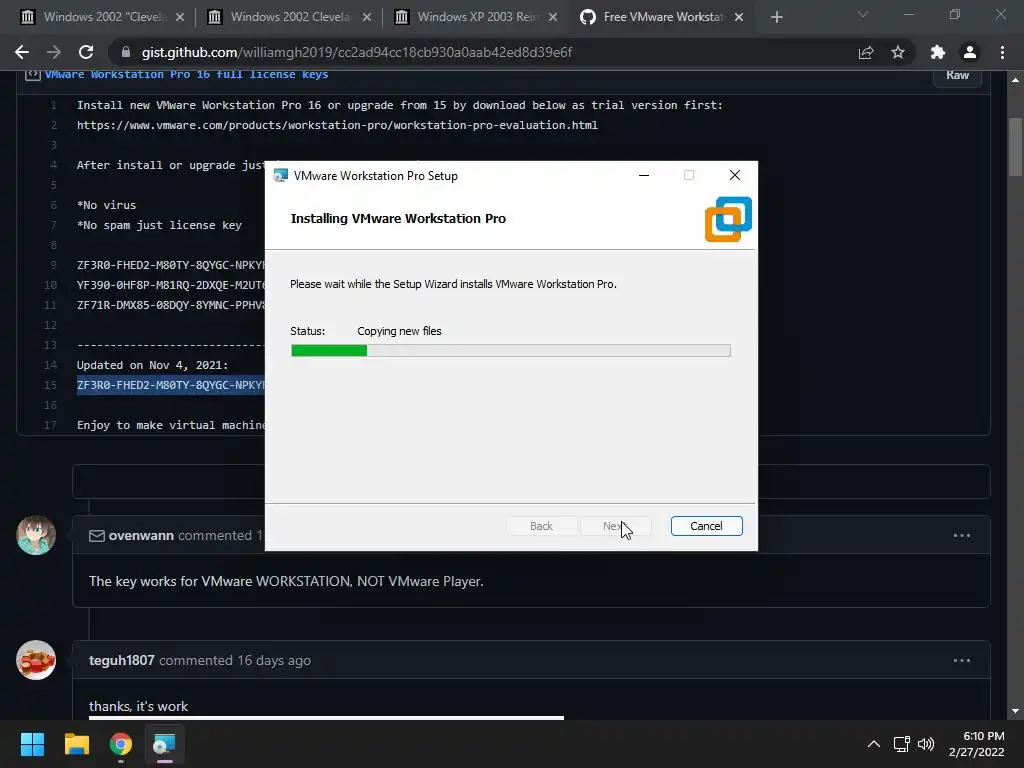The image size is (1024, 768).
Task: Click license key on line 11
Action: tap(171, 305)
